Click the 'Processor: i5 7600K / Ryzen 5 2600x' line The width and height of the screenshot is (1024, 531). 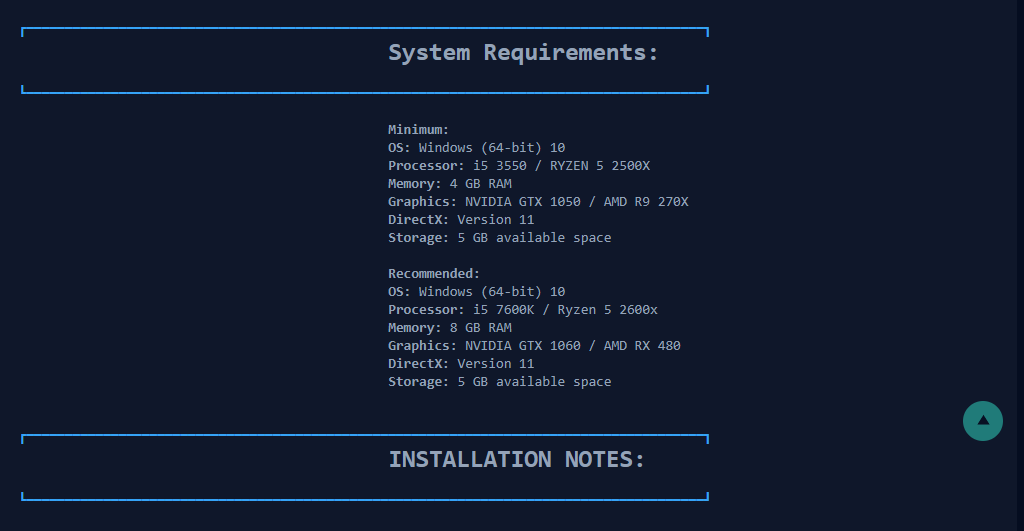tap(522, 309)
